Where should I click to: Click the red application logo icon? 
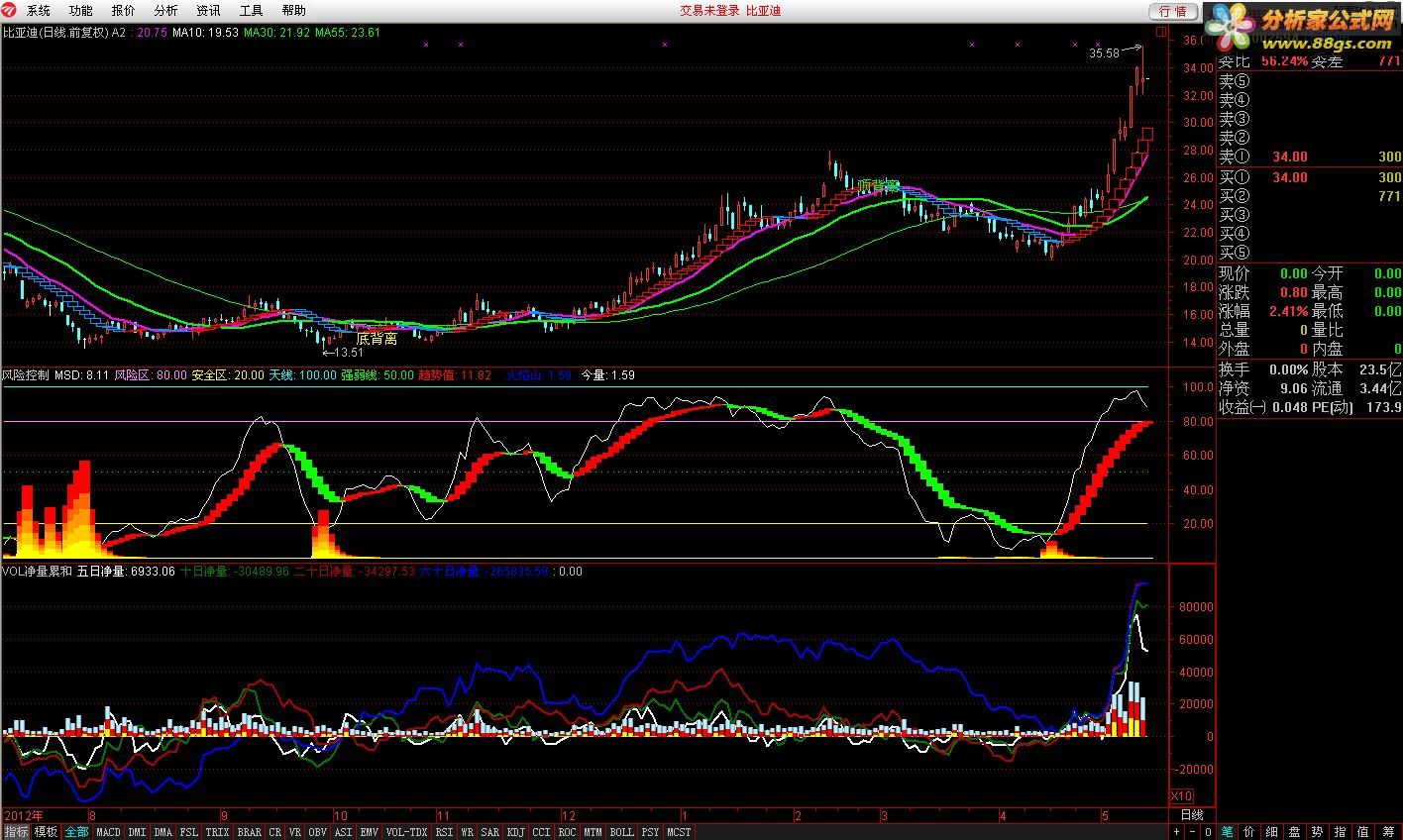10,11
